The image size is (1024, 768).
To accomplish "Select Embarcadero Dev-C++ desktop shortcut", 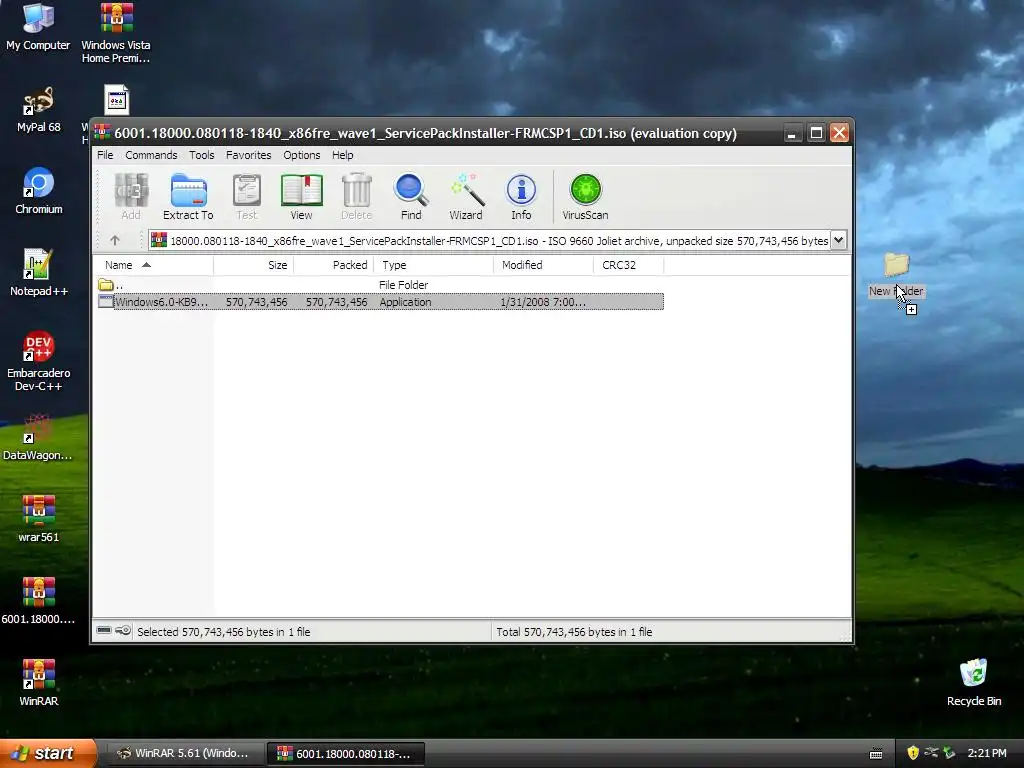I will pyautogui.click(x=39, y=361).
